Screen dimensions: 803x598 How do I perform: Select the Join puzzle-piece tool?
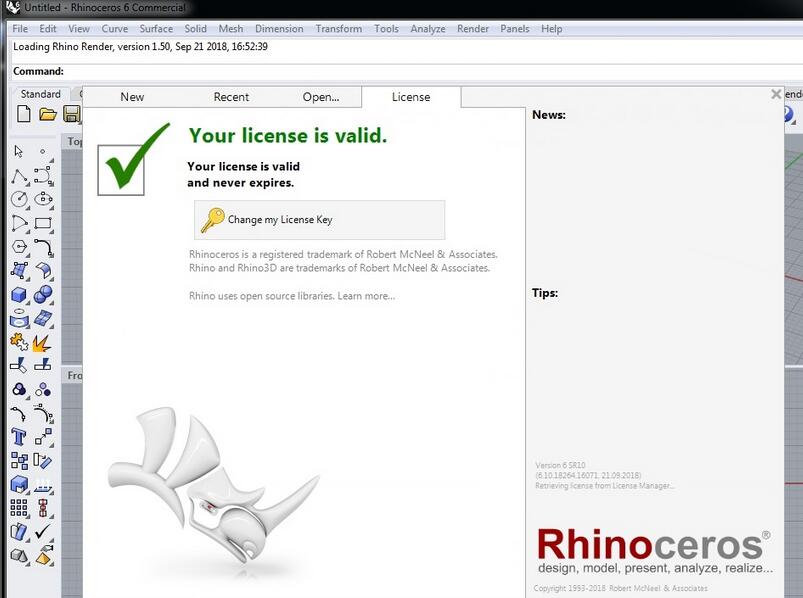(19, 341)
